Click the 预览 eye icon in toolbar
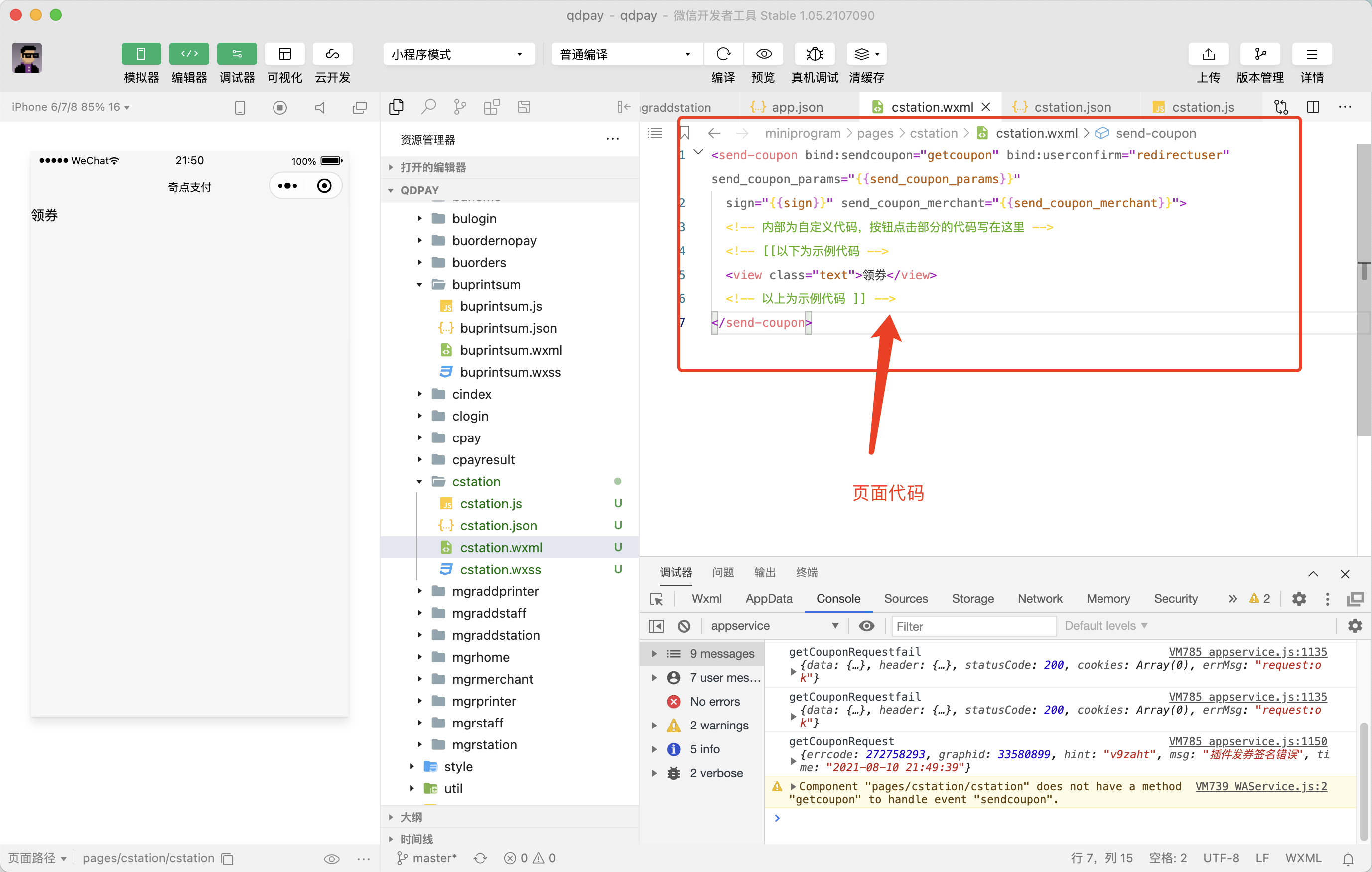 [x=764, y=54]
